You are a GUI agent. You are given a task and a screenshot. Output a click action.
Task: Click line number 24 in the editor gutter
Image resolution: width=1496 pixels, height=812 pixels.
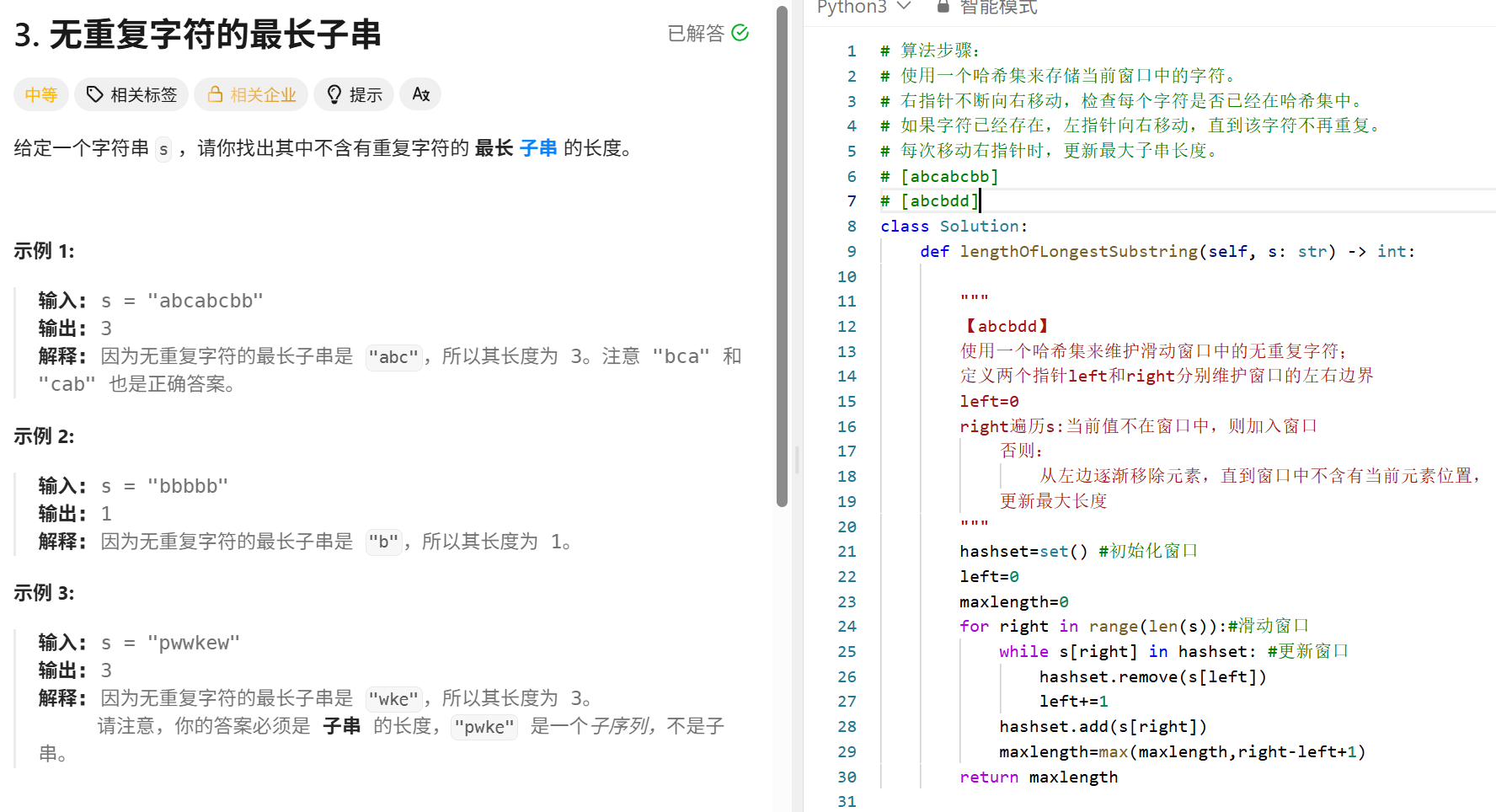point(847,626)
